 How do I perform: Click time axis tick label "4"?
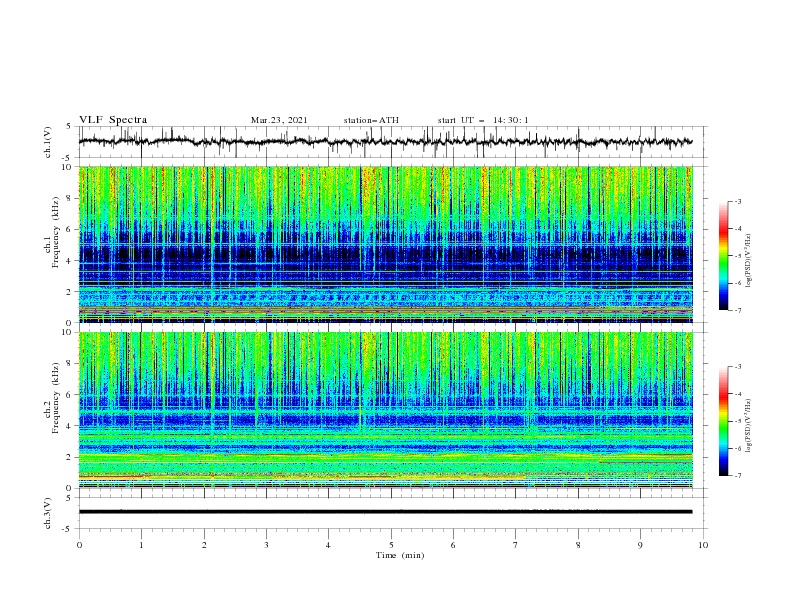click(329, 545)
